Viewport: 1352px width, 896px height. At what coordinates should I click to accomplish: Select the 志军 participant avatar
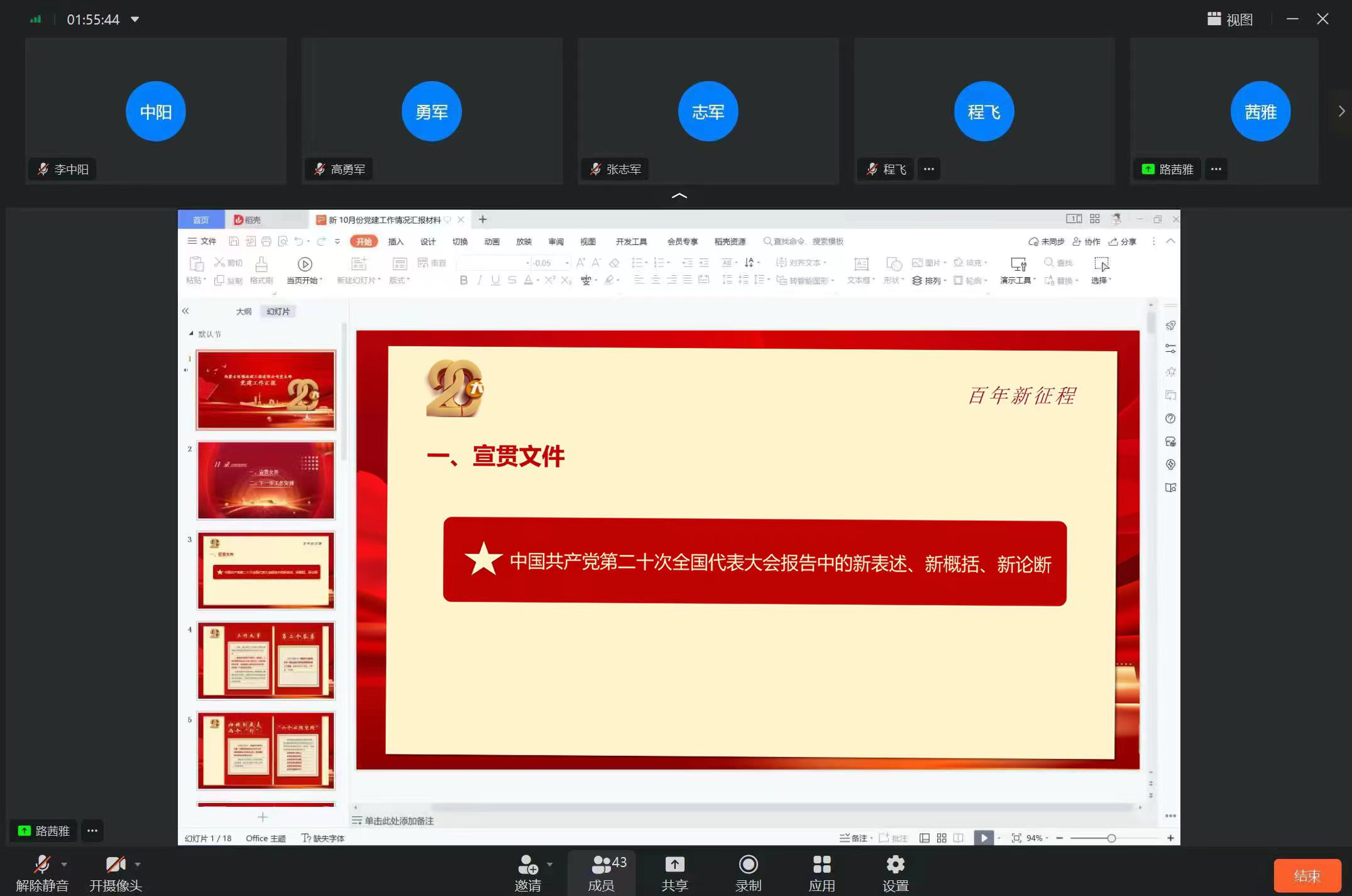[x=708, y=111]
